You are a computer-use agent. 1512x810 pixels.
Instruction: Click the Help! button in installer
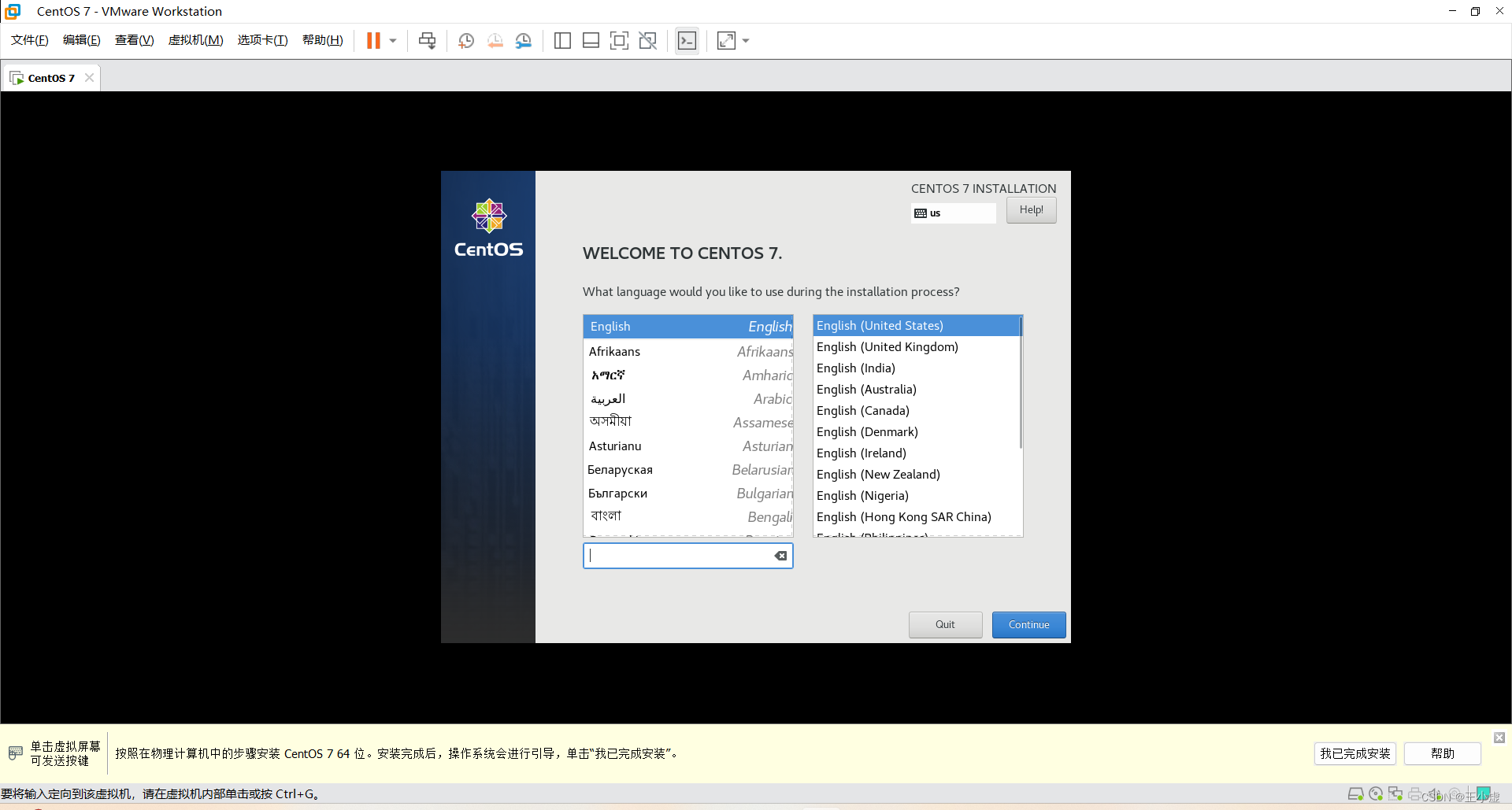click(1031, 210)
